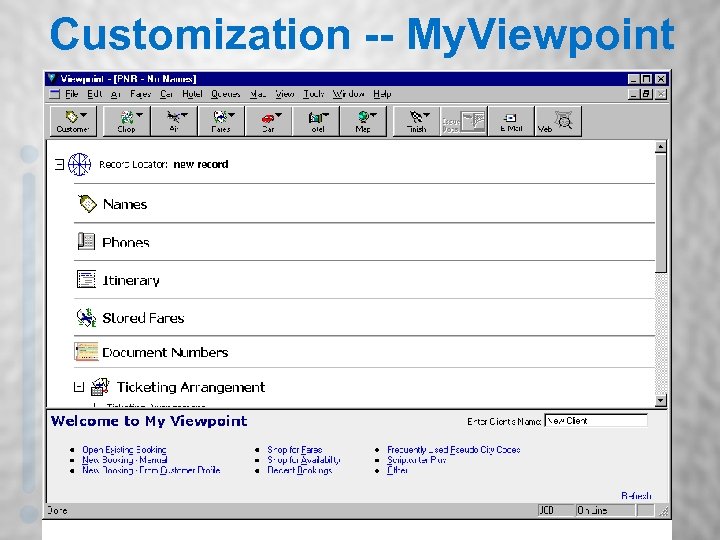720x540 pixels.
Task: Open the Hotel menu
Action: (192, 94)
